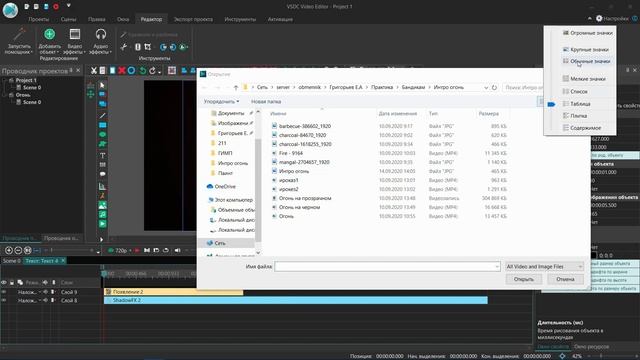Screen dimensions: 640x360
Task: Click the Открыть button
Action: point(524,279)
